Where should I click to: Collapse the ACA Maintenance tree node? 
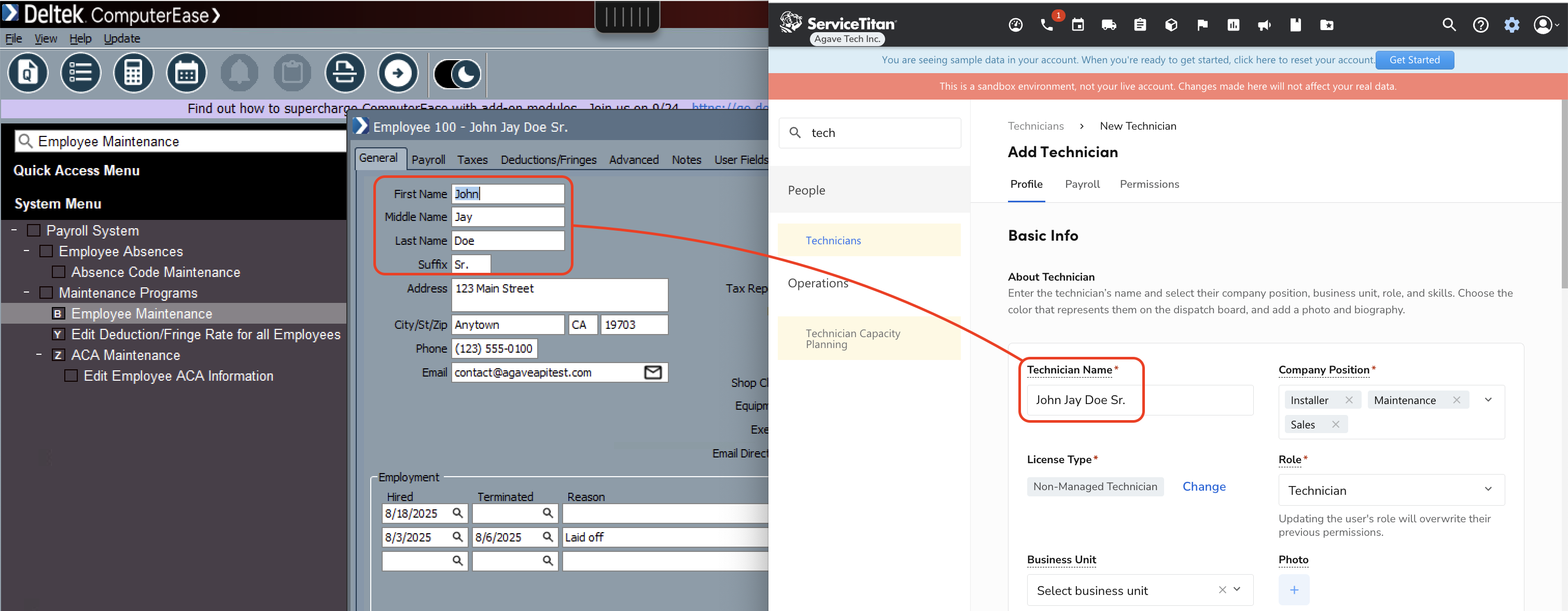[x=39, y=354]
